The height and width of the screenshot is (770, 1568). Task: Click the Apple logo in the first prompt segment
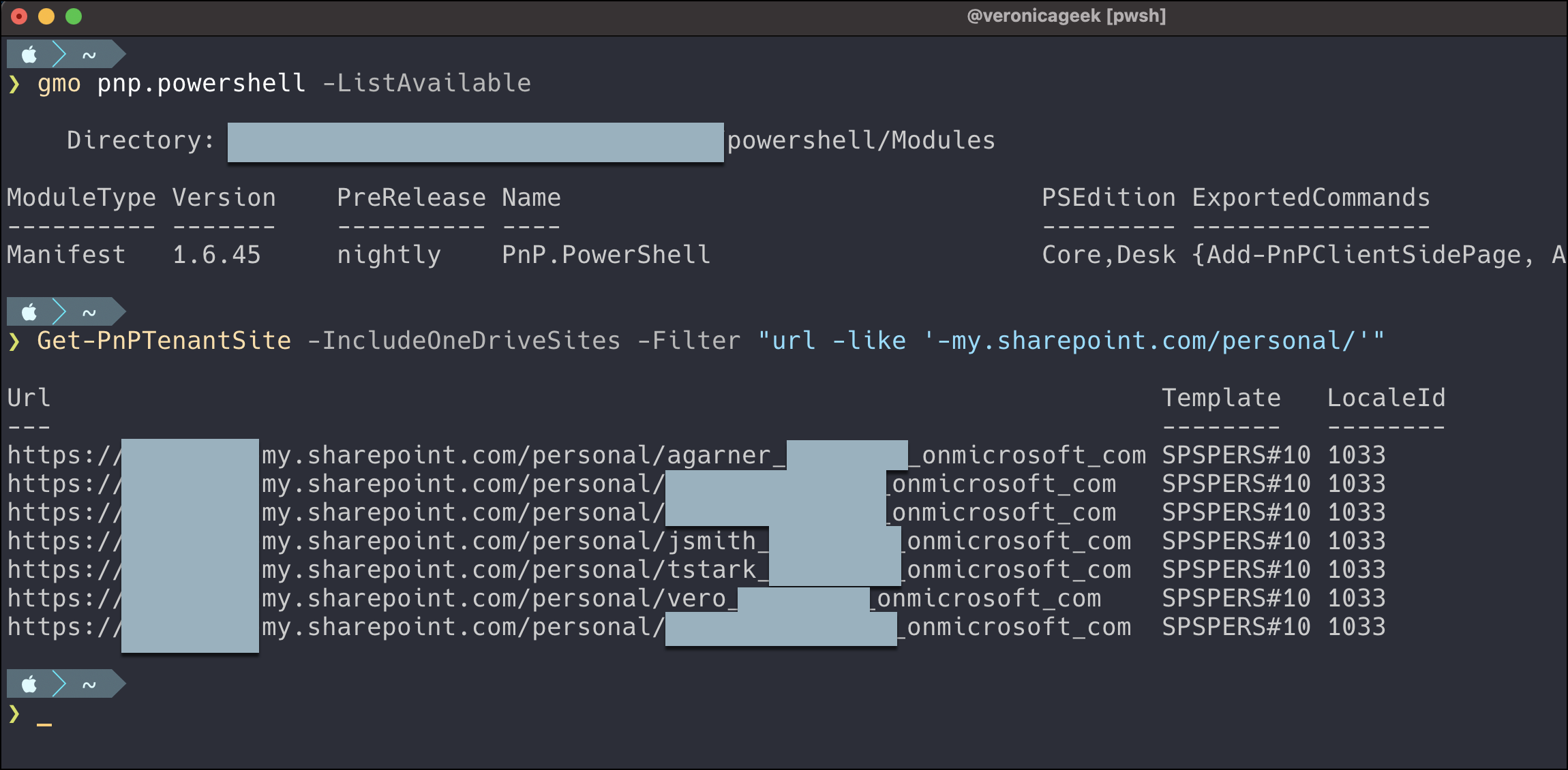point(29,53)
